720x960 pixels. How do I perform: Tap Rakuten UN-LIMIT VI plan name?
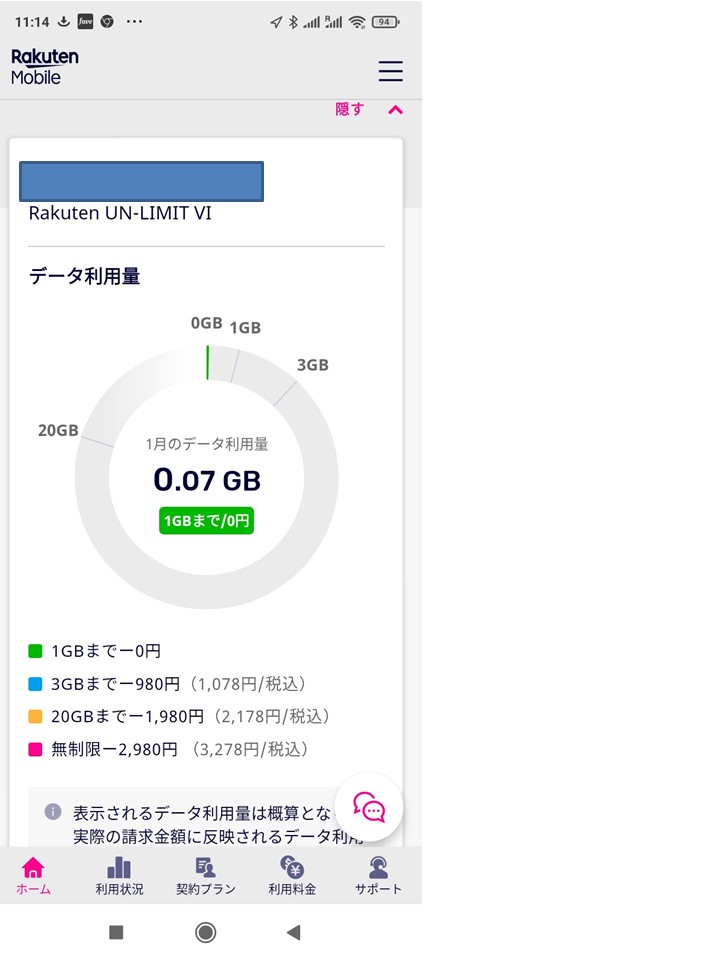[120, 213]
